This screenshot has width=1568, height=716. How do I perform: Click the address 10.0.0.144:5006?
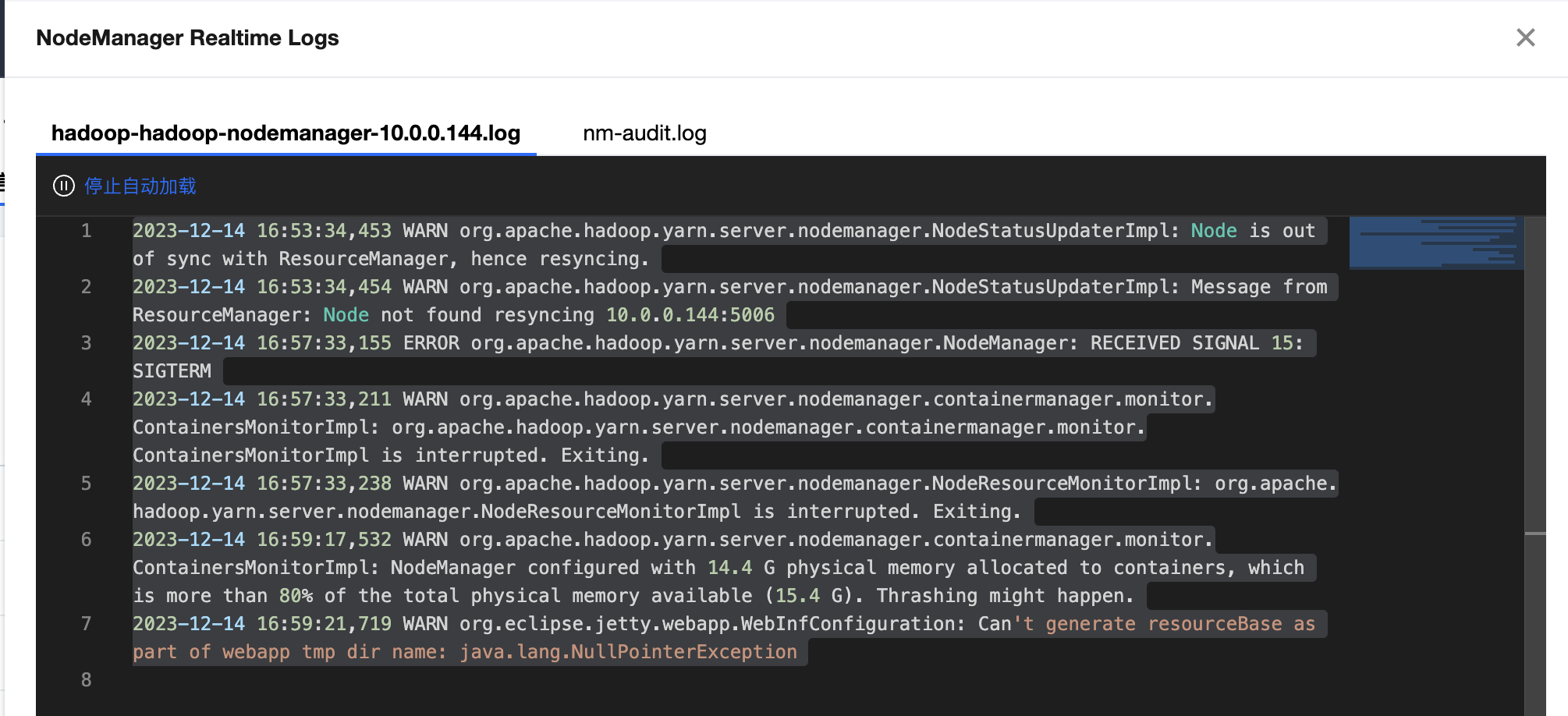pos(690,315)
